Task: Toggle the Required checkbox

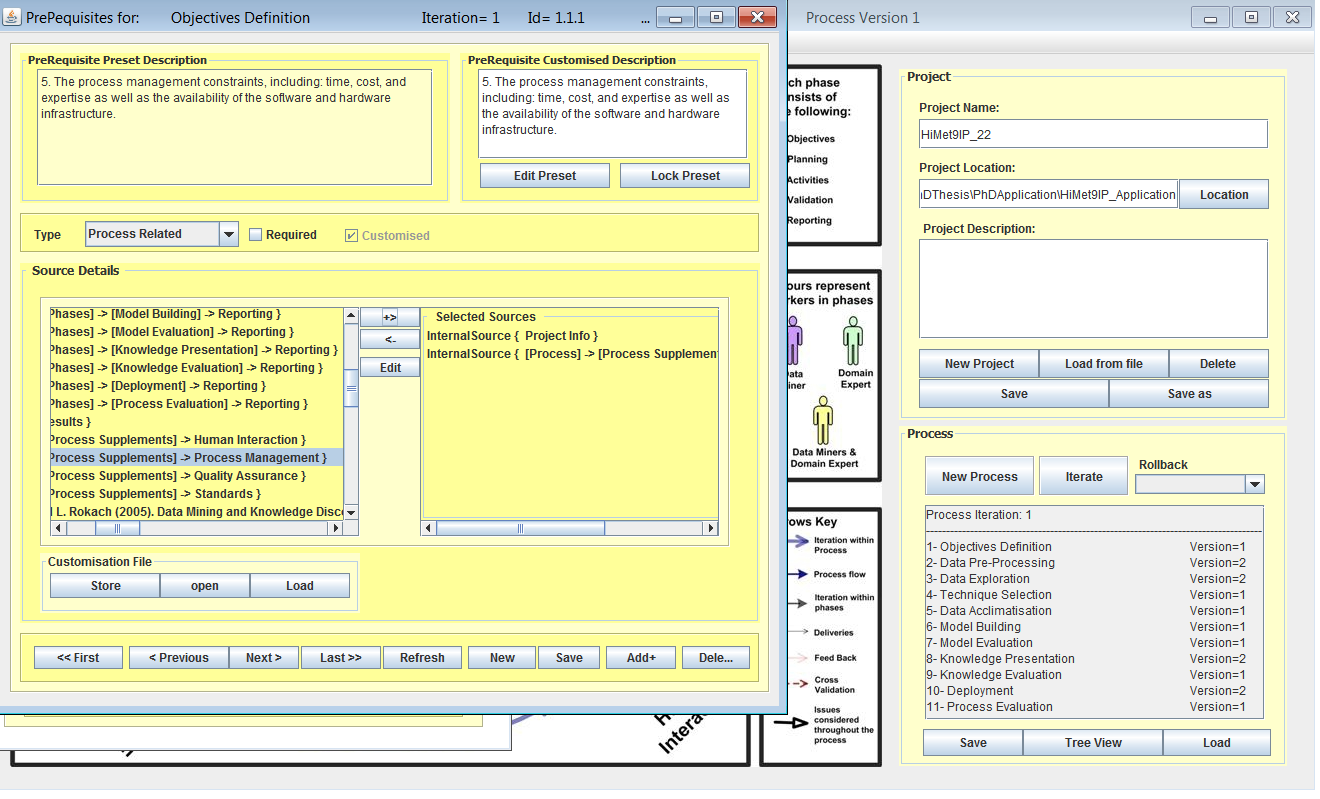Action: pos(256,235)
